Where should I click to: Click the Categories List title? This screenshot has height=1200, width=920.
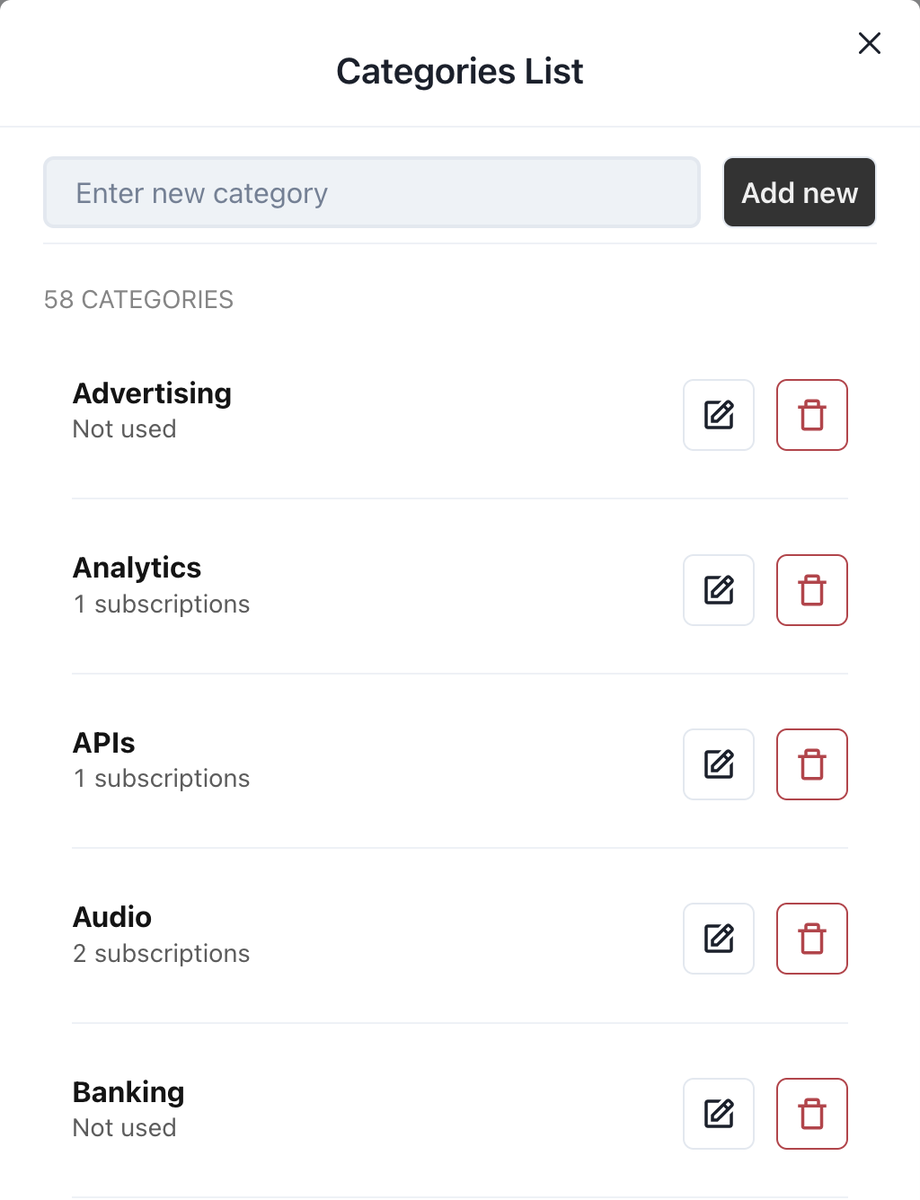459,71
